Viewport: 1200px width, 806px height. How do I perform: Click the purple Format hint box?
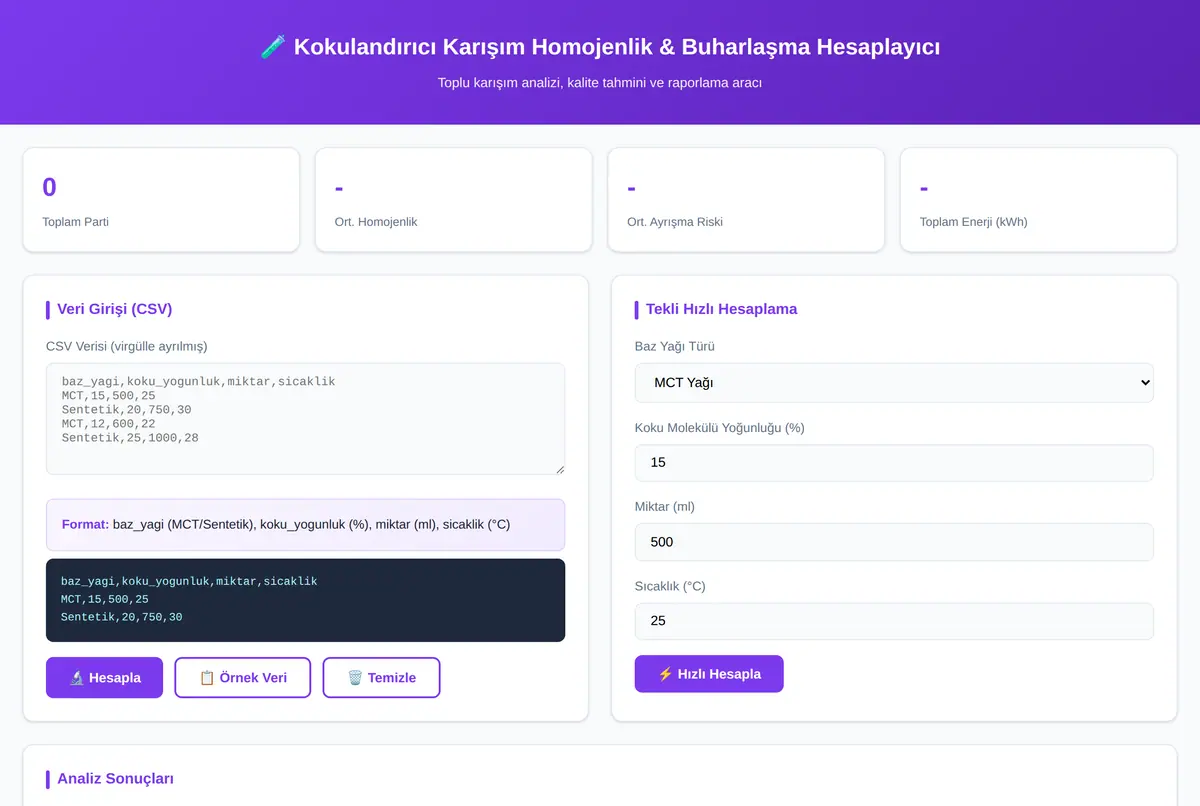click(305, 525)
